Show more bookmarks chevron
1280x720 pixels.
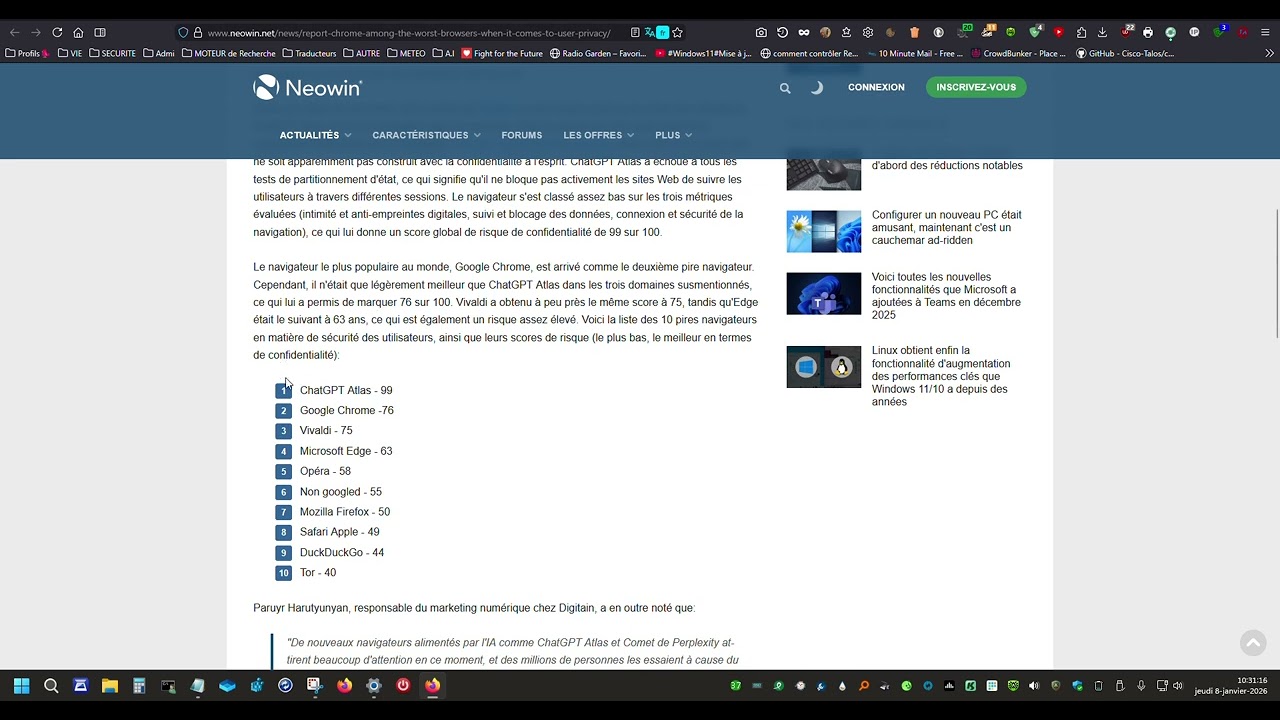click(1270, 53)
